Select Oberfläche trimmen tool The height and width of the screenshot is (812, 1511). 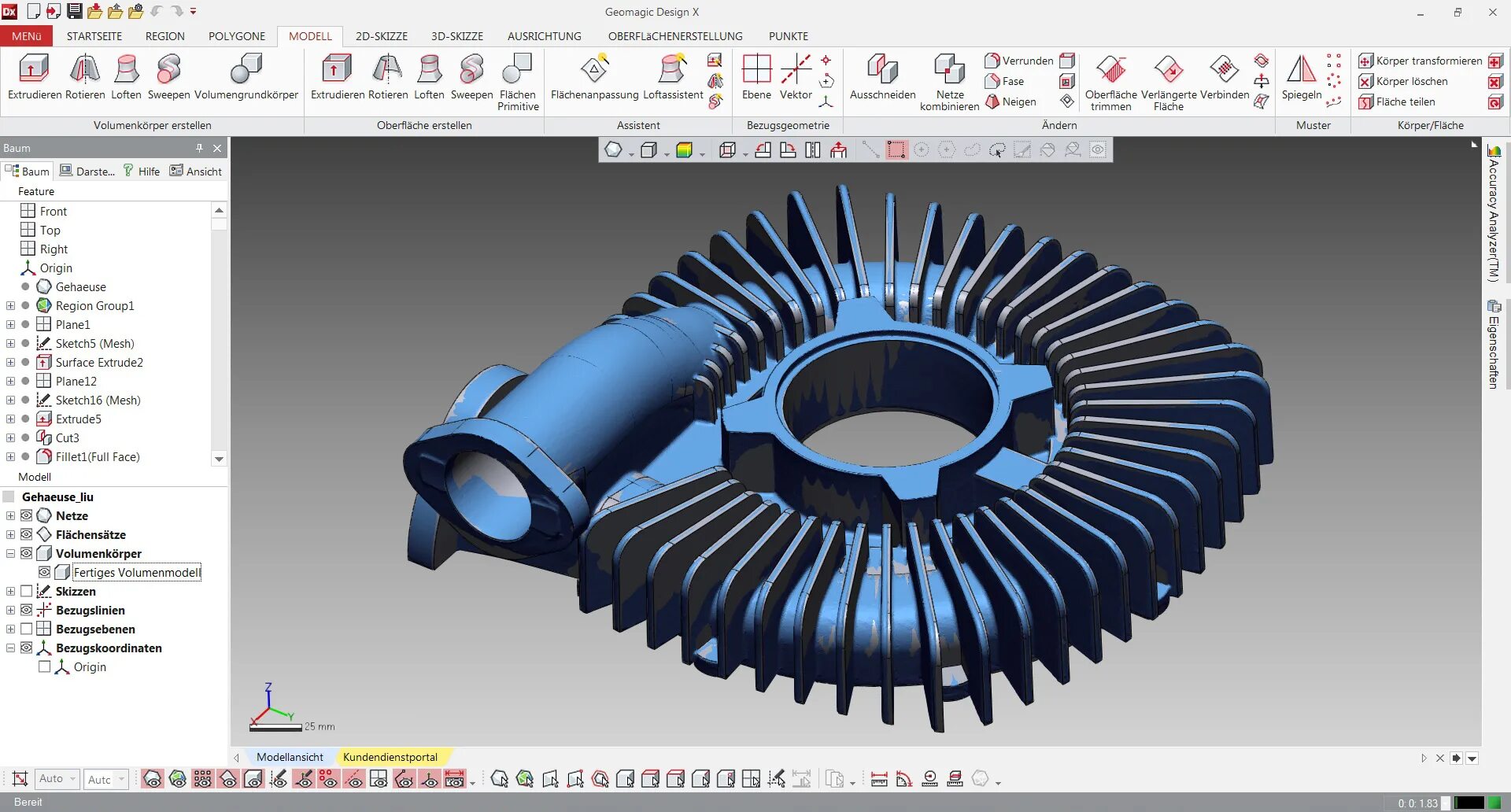(1110, 82)
